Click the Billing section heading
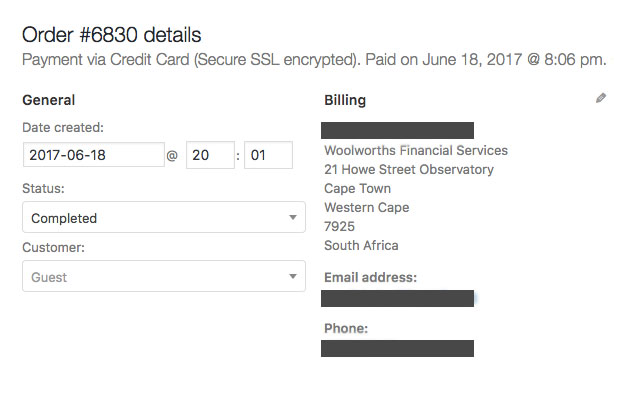The height and width of the screenshot is (401, 624). (x=345, y=100)
